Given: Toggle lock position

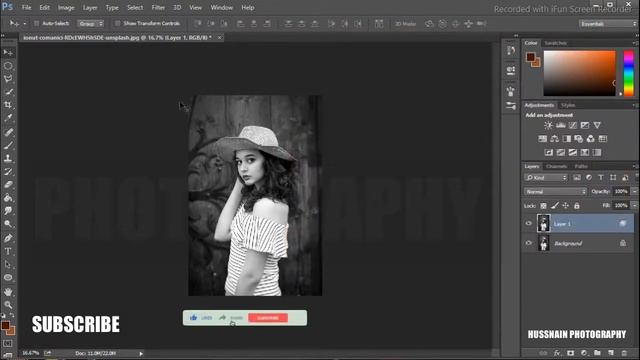Looking at the screenshot, I should (x=566, y=206).
